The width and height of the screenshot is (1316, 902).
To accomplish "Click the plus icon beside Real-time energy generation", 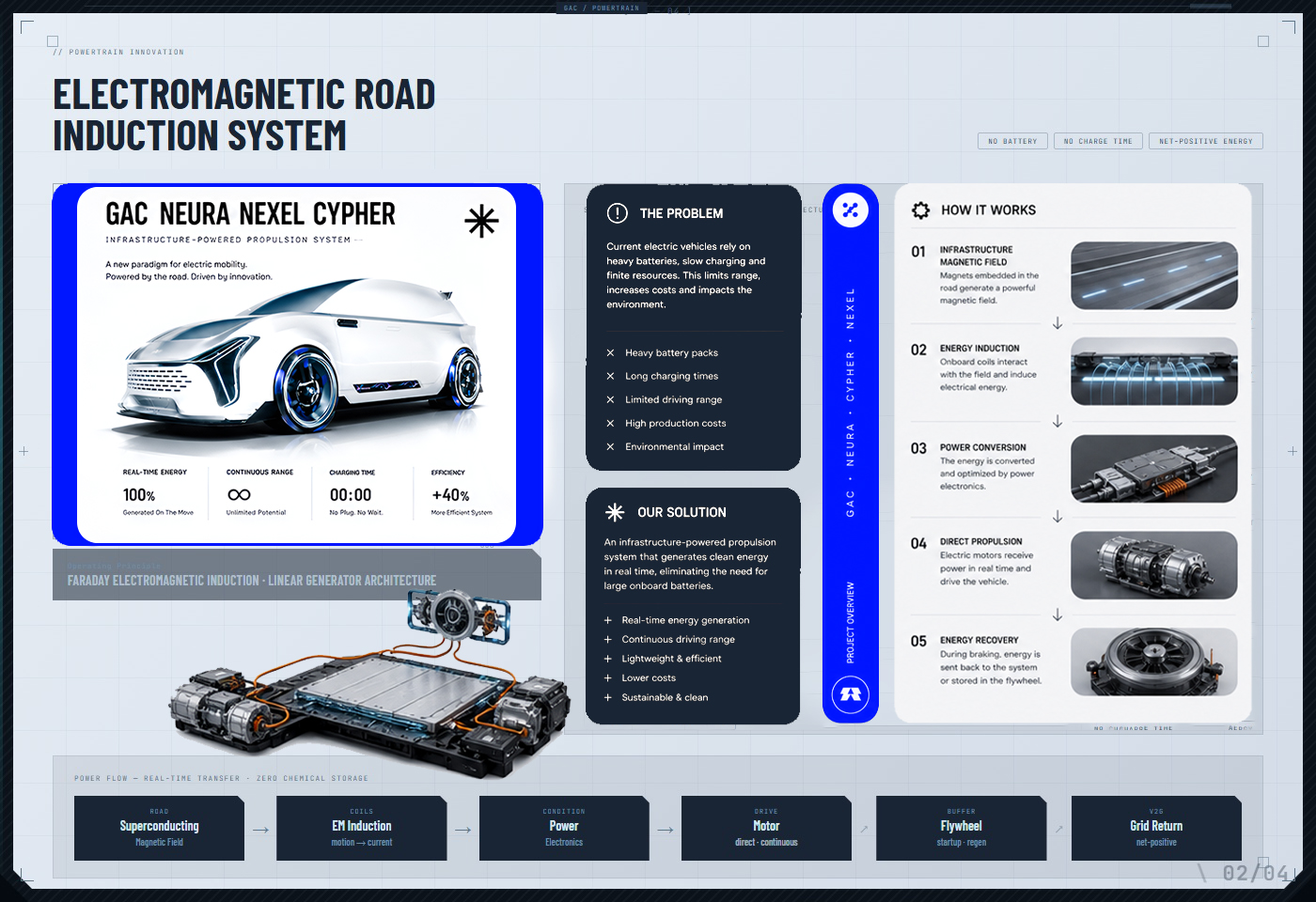I will (x=608, y=620).
